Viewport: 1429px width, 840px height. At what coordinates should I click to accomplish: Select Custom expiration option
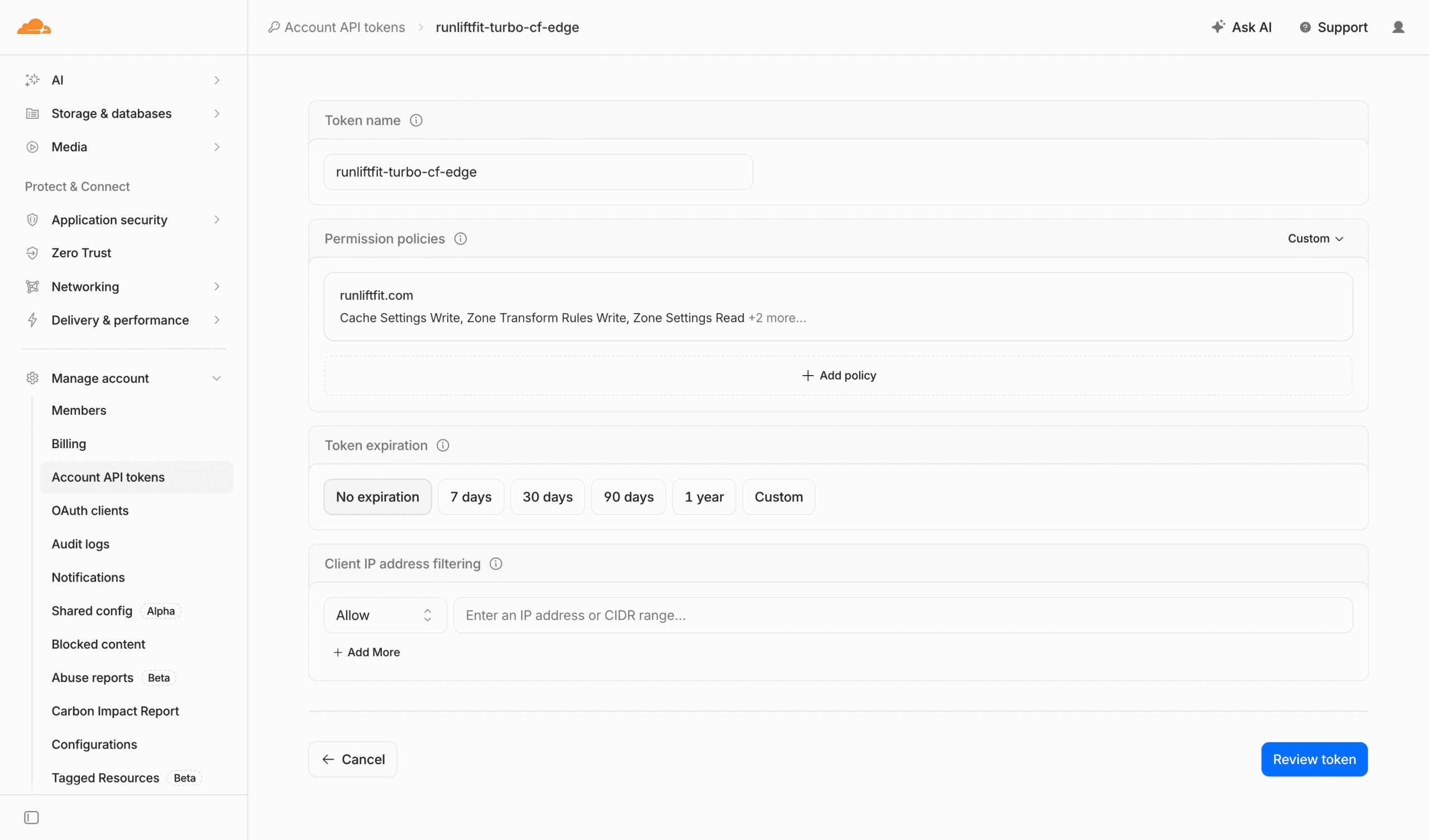[779, 497]
